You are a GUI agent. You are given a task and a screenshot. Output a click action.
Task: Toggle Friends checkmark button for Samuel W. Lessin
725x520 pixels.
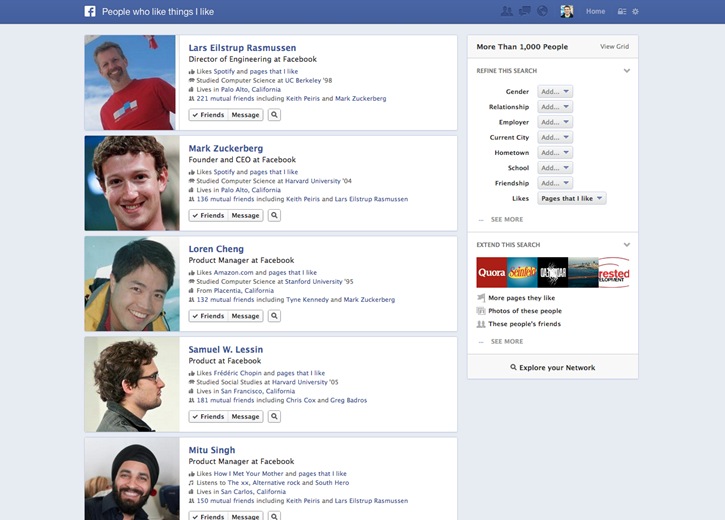point(208,416)
